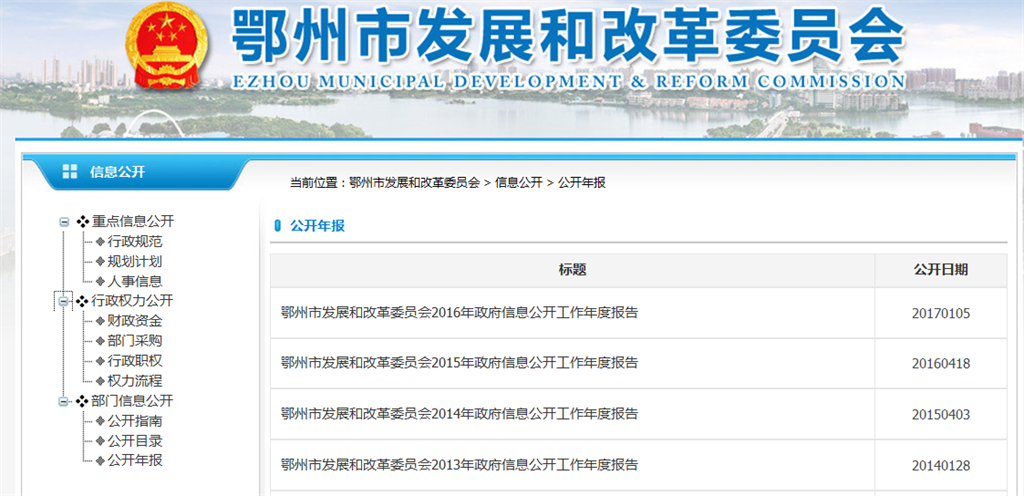Screen dimensions: 1024x496
Task: Collapse the 部门信息公开 tree node
Action: pyautogui.click(x=64, y=401)
